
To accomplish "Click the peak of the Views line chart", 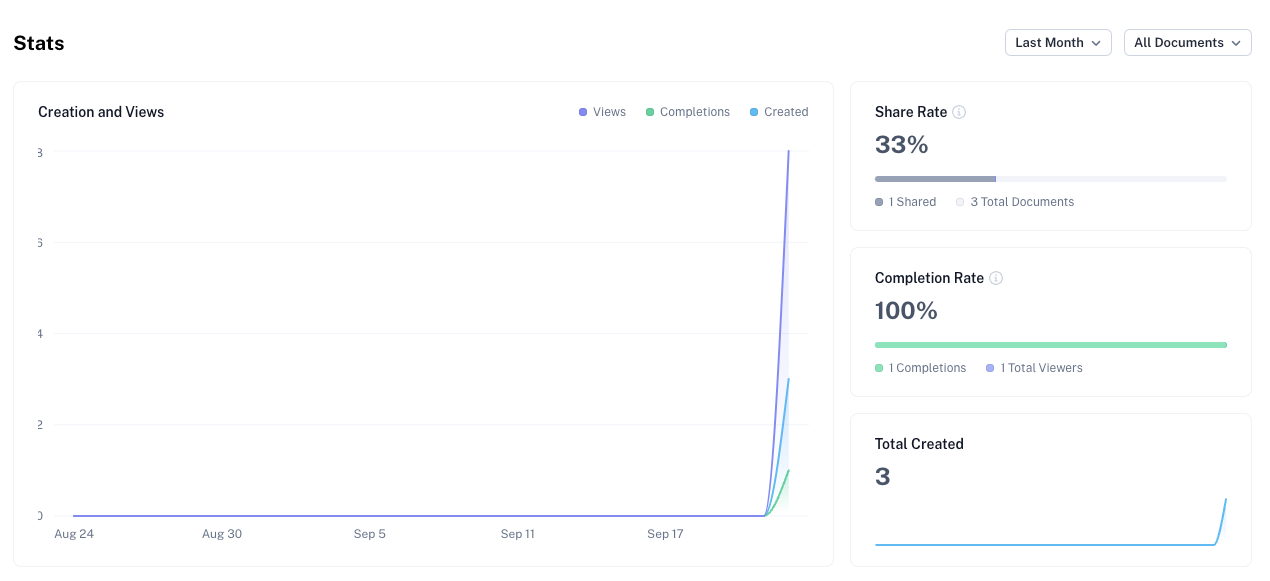I will (788, 152).
